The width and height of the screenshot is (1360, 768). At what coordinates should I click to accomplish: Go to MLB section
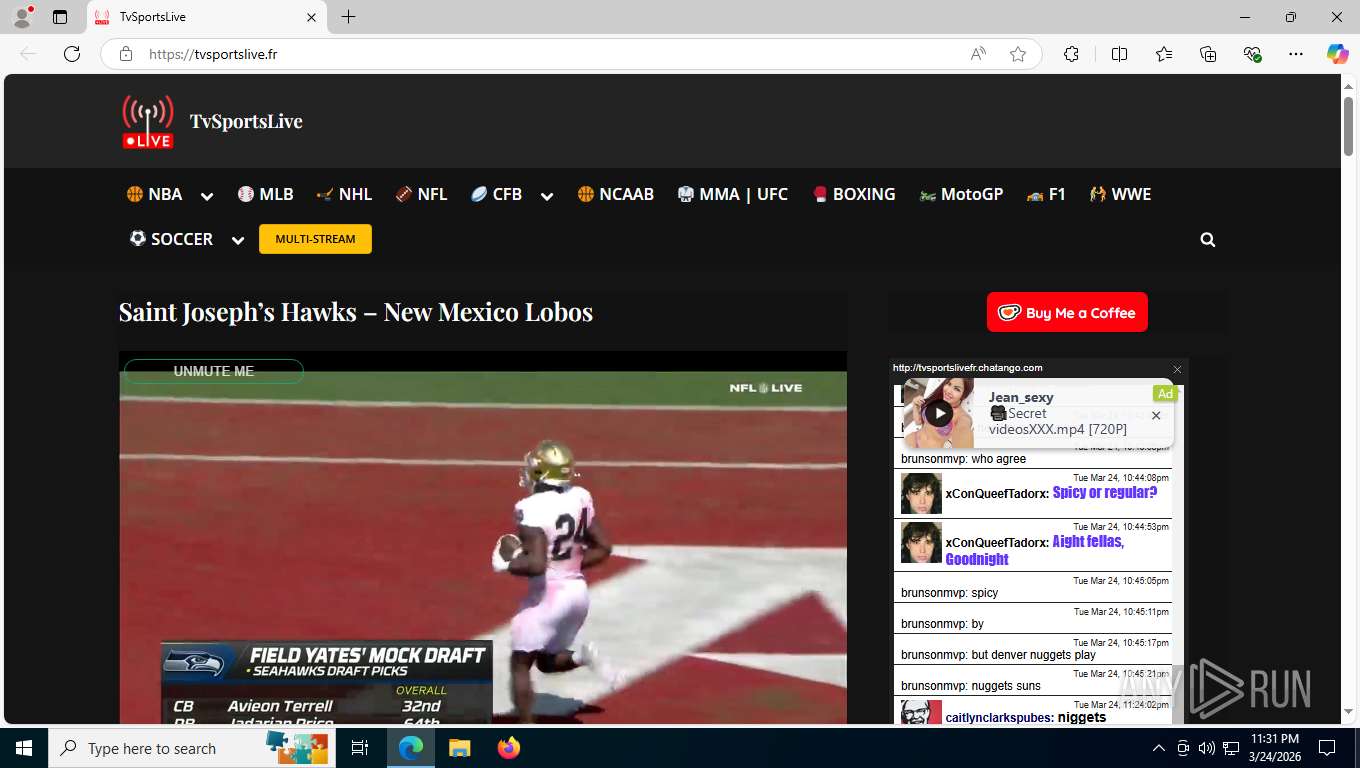(x=265, y=194)
